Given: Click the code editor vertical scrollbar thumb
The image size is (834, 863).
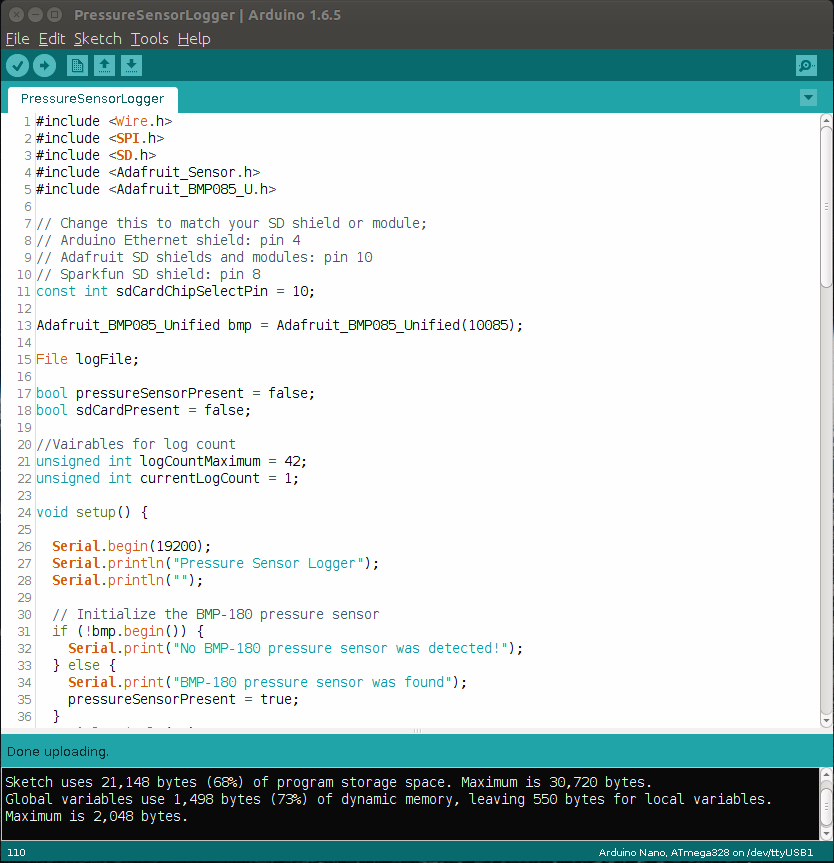Looking at the screenshot, I should [x=826, y=206].
